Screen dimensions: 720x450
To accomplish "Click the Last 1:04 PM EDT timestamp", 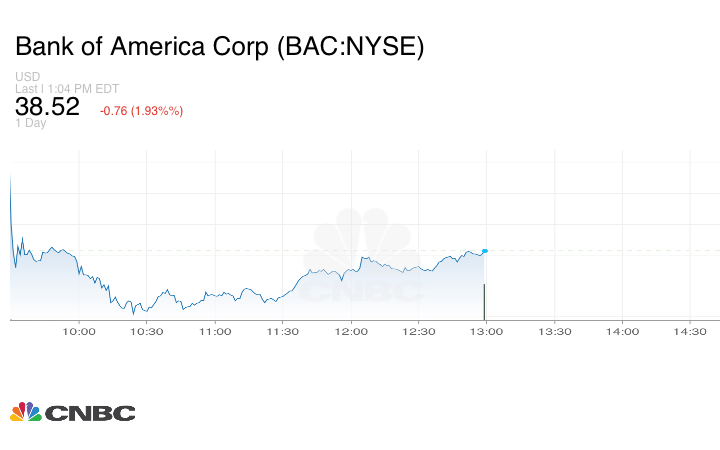I will click(x=67, y=88).
